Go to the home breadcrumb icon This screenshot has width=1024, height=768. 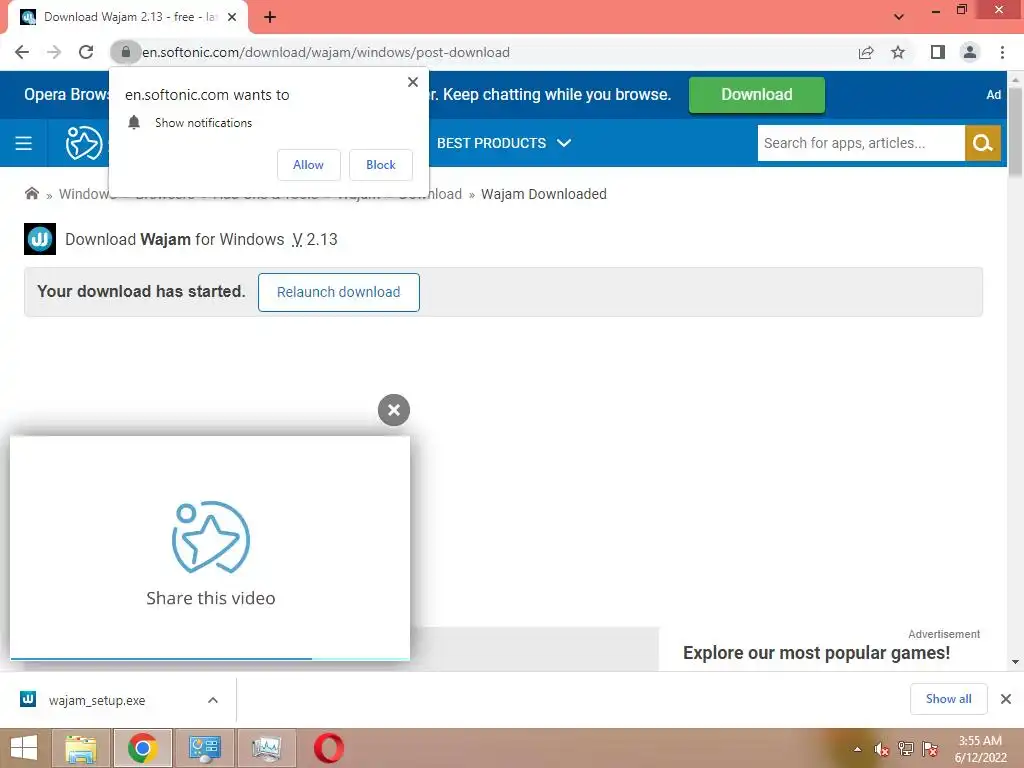click(31, 193)
